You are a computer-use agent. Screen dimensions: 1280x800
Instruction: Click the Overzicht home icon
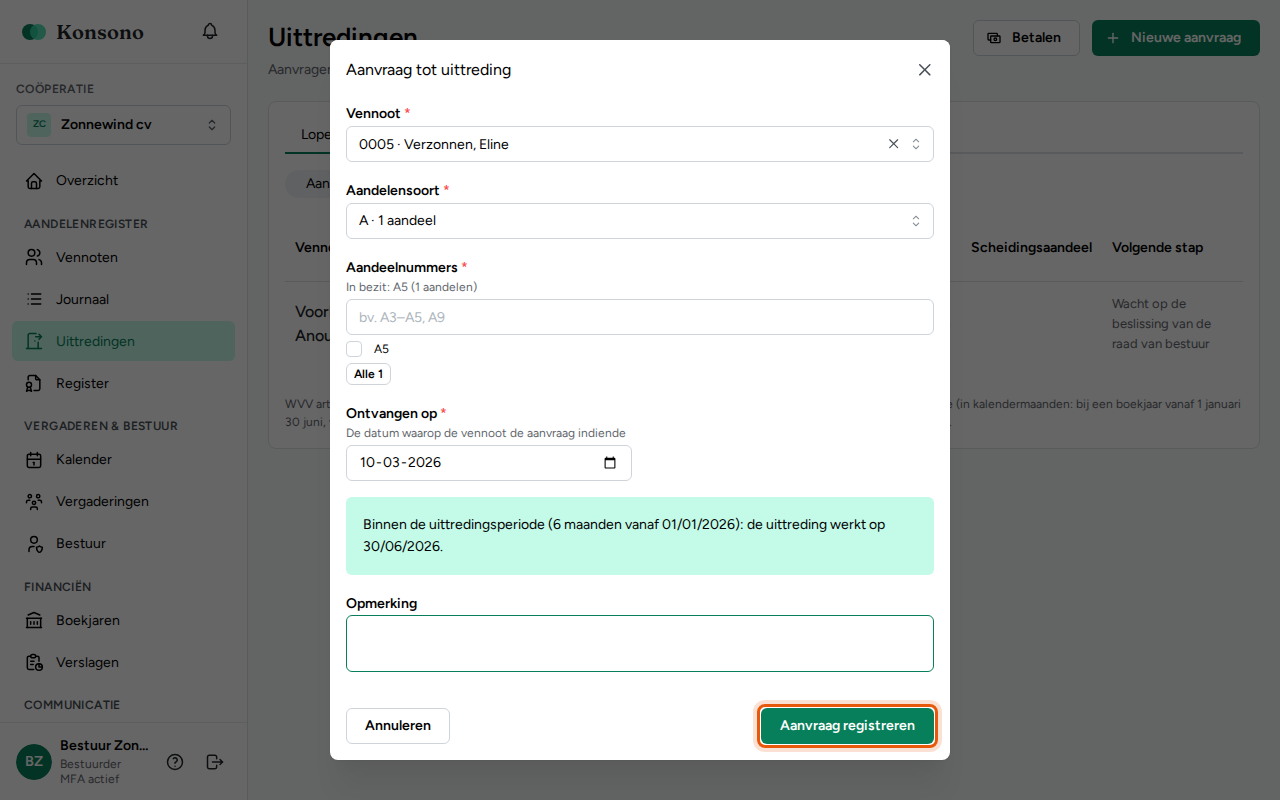pyautogui.click(x=34, y=181)
